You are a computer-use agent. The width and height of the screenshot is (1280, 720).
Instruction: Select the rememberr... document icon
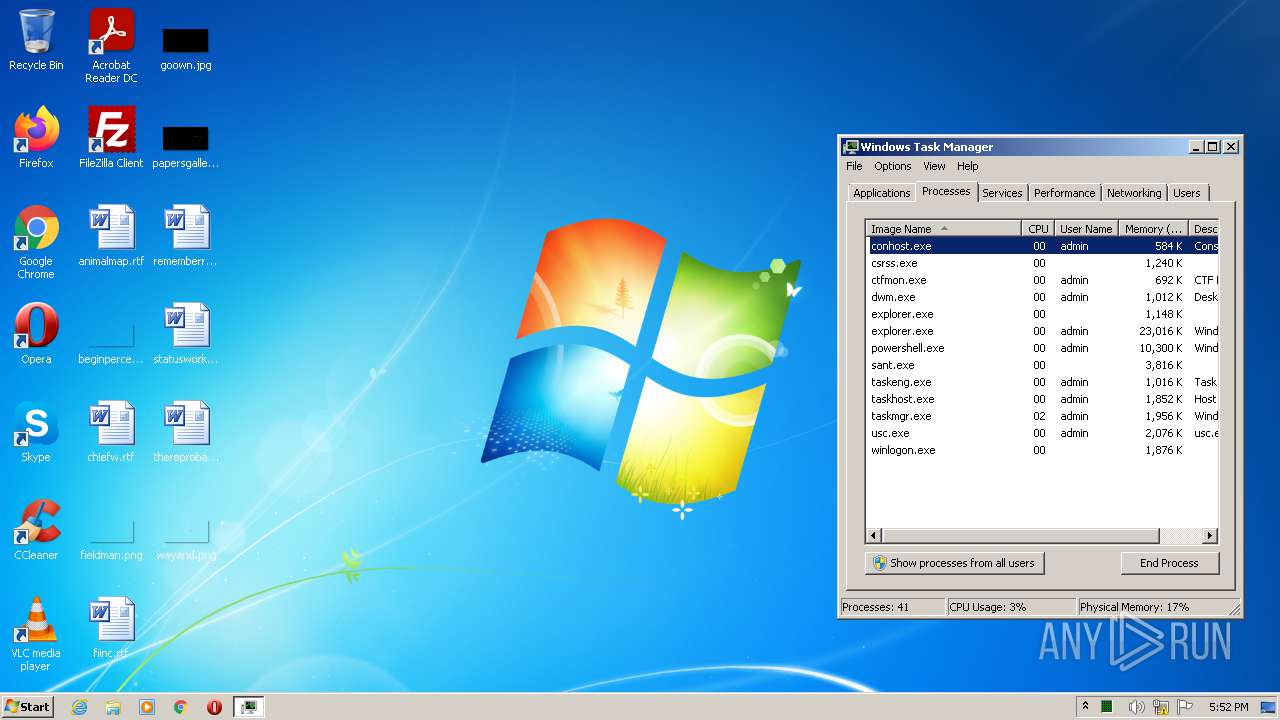[x=186, y=236]
